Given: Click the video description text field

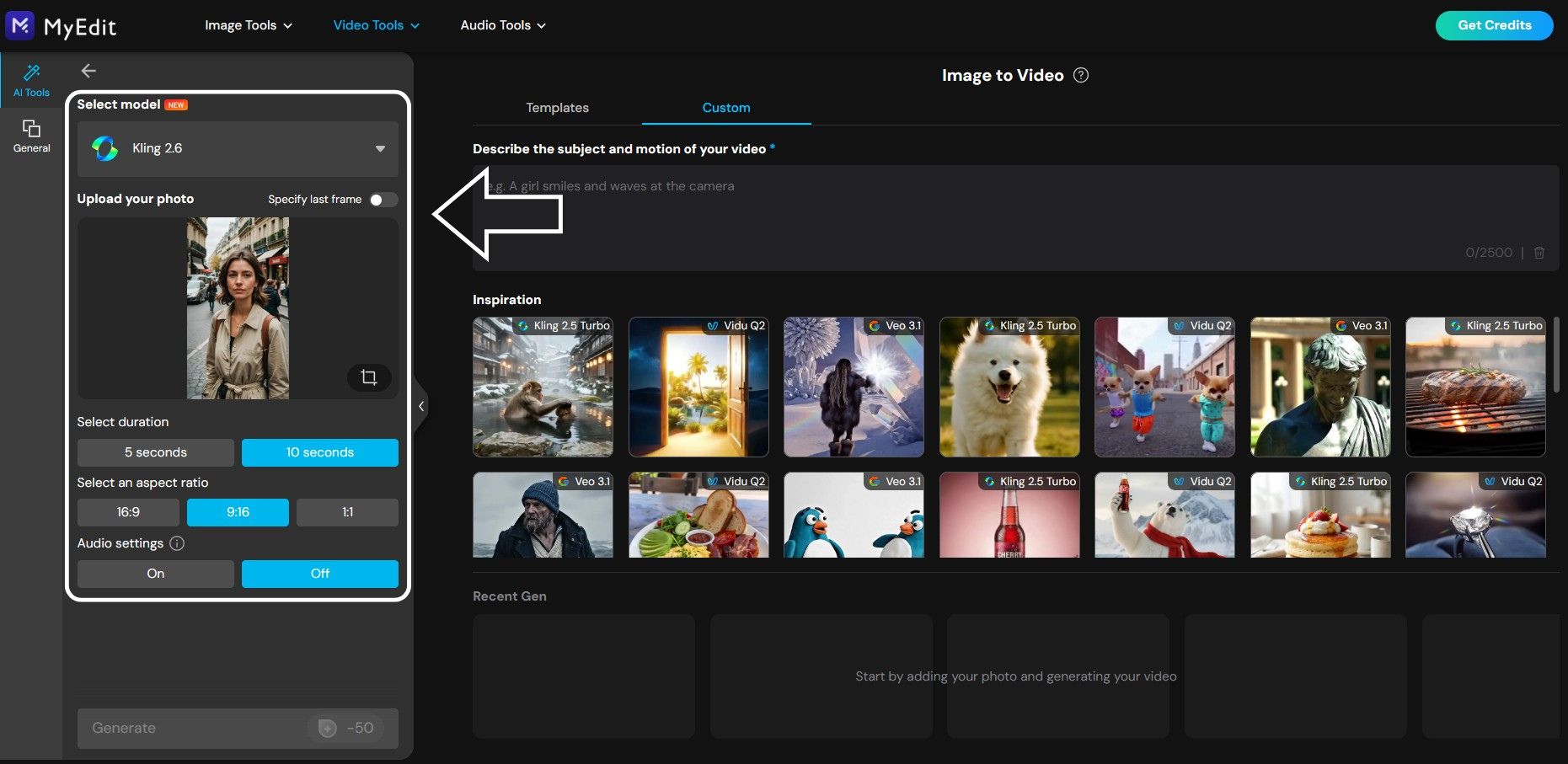Looking at the screenshot, I should pyautogui.click(x=1015, y=217).
